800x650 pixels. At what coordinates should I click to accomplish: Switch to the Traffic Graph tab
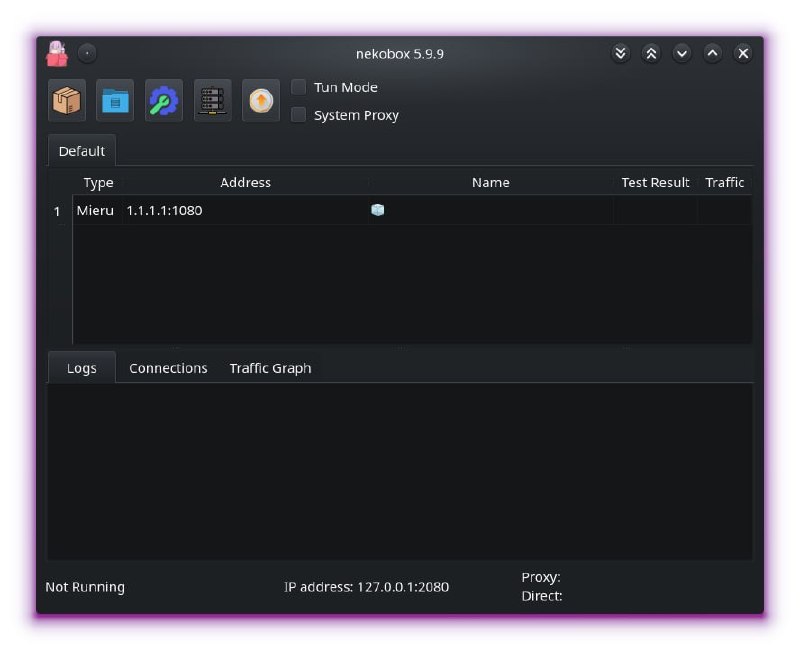270,368
